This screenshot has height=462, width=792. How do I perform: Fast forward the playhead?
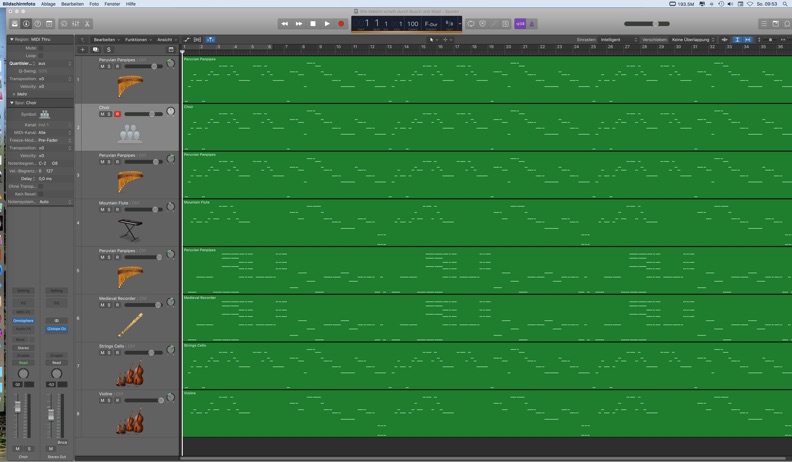coord(299,24)
